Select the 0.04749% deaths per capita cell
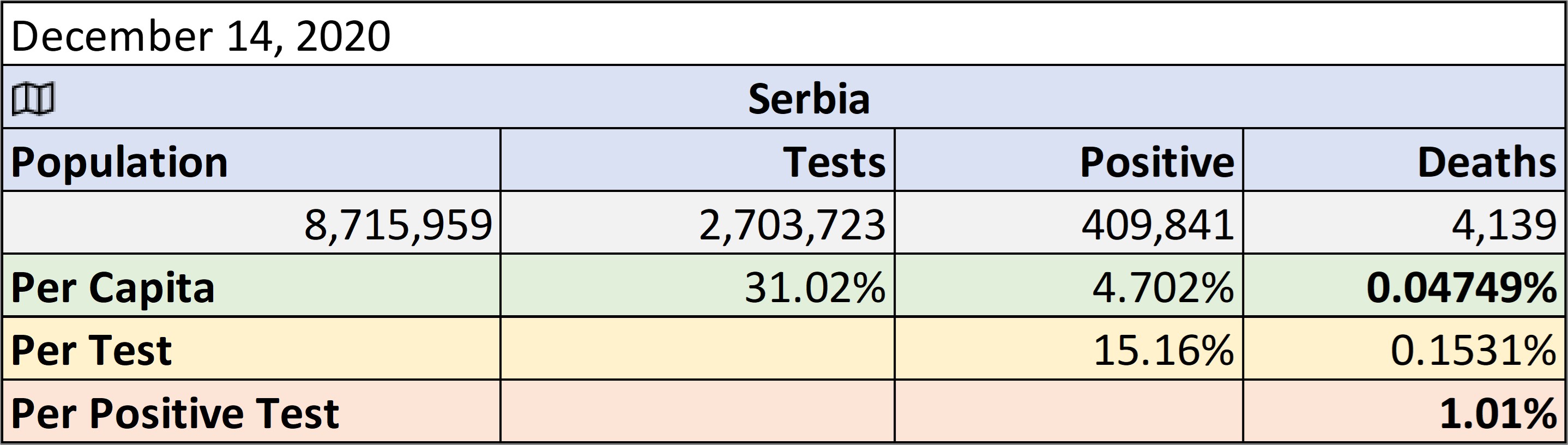This screenshot has height=445, width=1568. click(x=1404, y=286)
